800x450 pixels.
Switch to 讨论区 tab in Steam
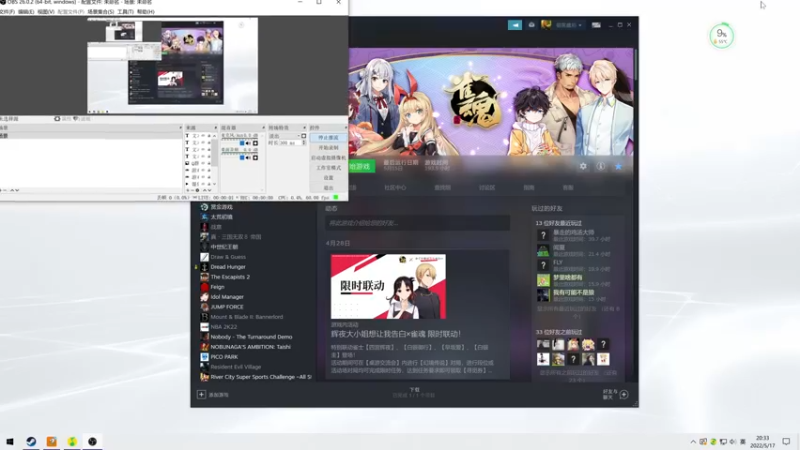click(487, 188)
